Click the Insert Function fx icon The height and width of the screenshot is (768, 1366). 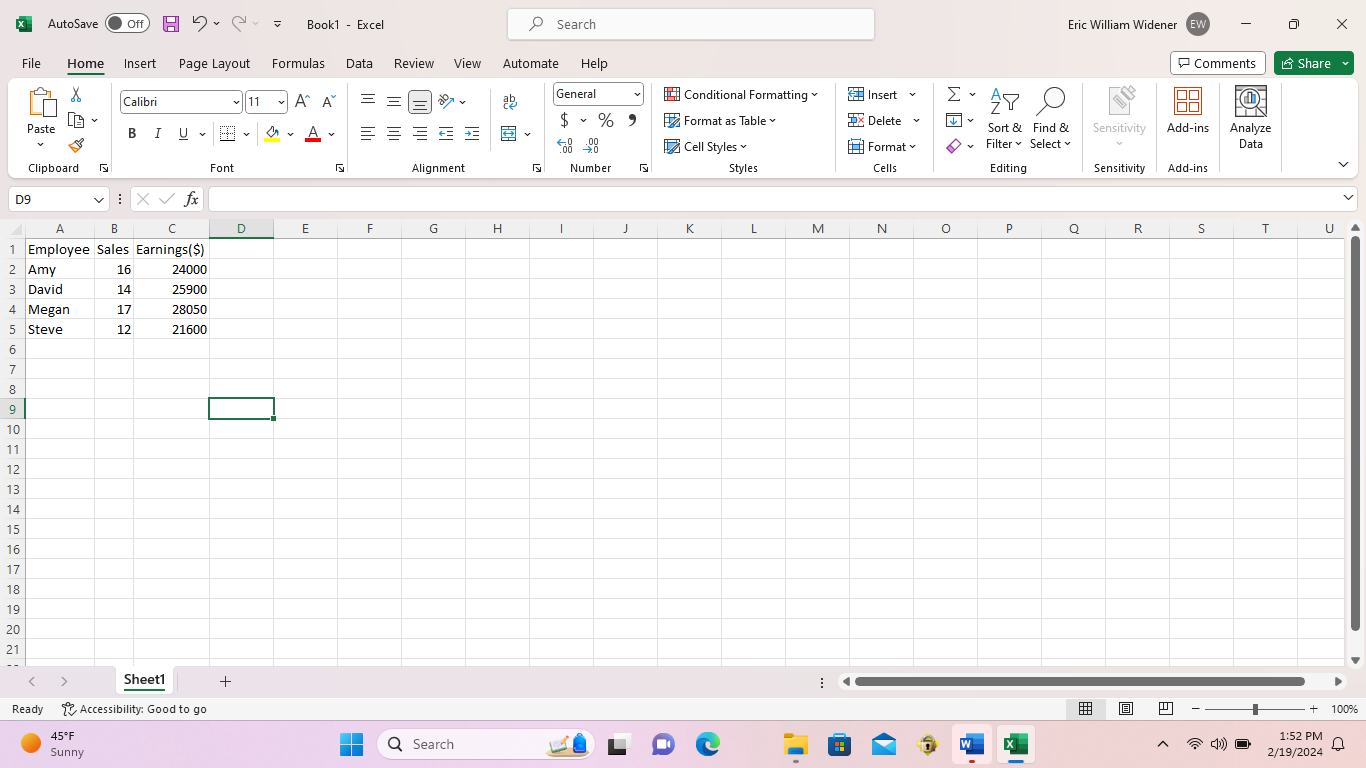pos(192,199)
